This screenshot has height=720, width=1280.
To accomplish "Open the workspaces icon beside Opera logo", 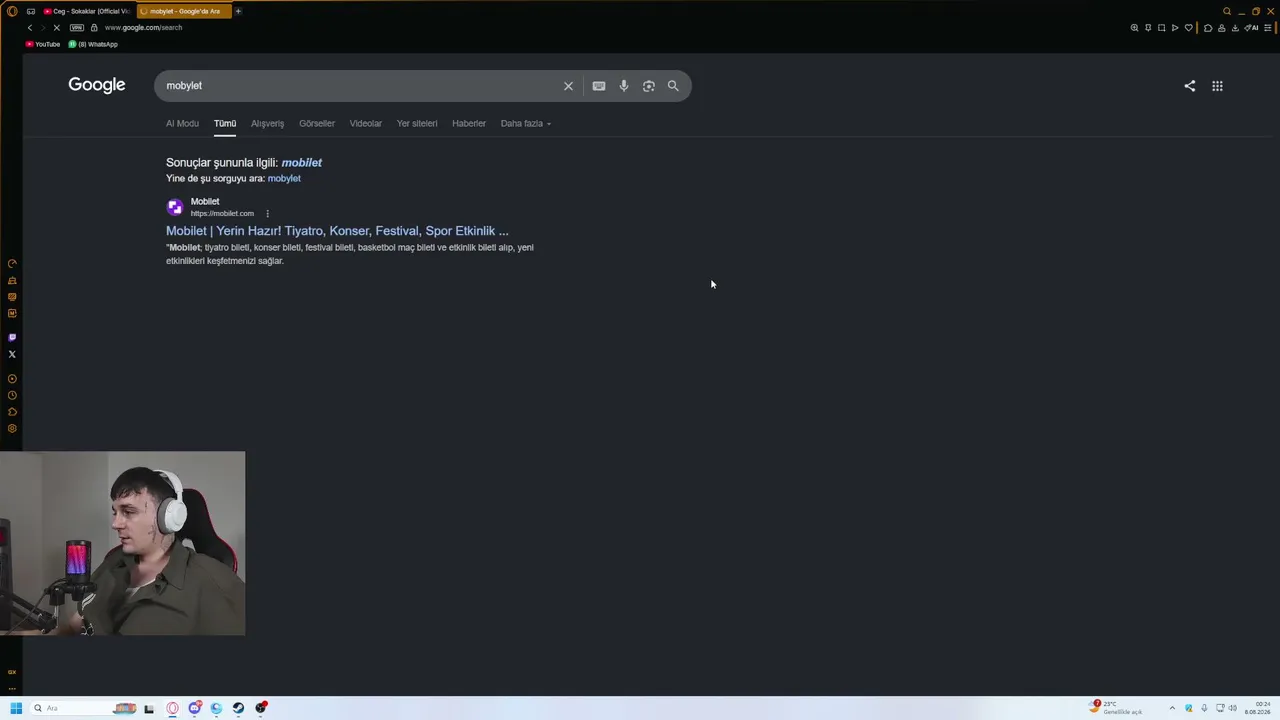I will tap(31, 11).
